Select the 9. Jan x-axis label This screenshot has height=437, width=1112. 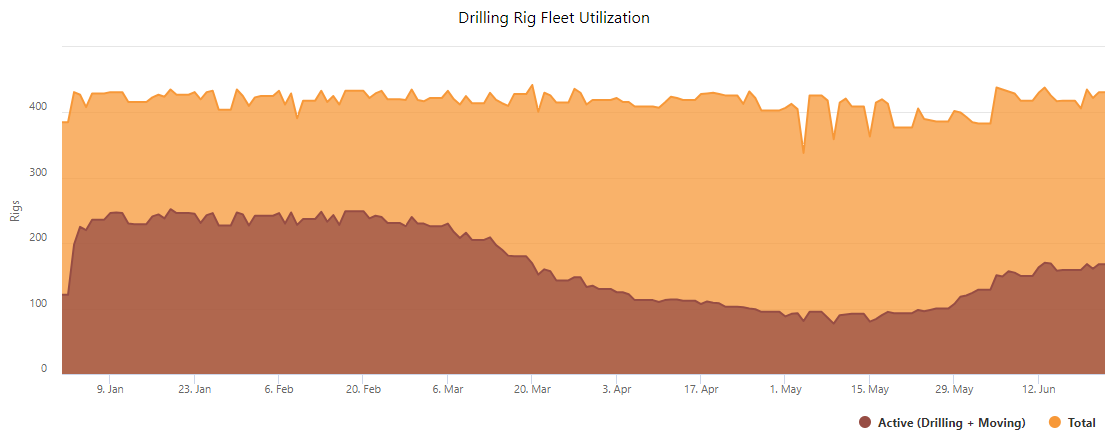click(110, 389)
